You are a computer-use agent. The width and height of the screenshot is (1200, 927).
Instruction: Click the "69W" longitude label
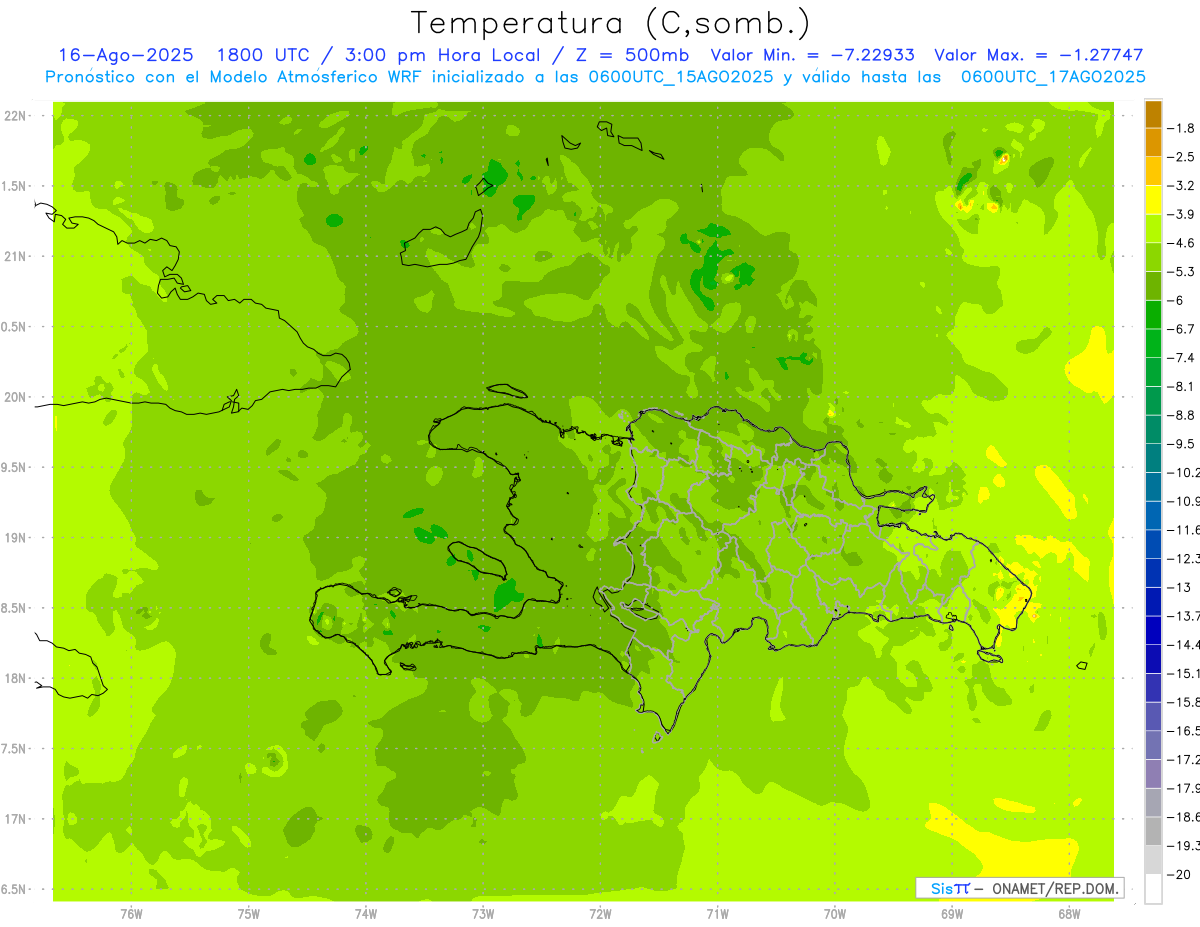click(952, 914)
